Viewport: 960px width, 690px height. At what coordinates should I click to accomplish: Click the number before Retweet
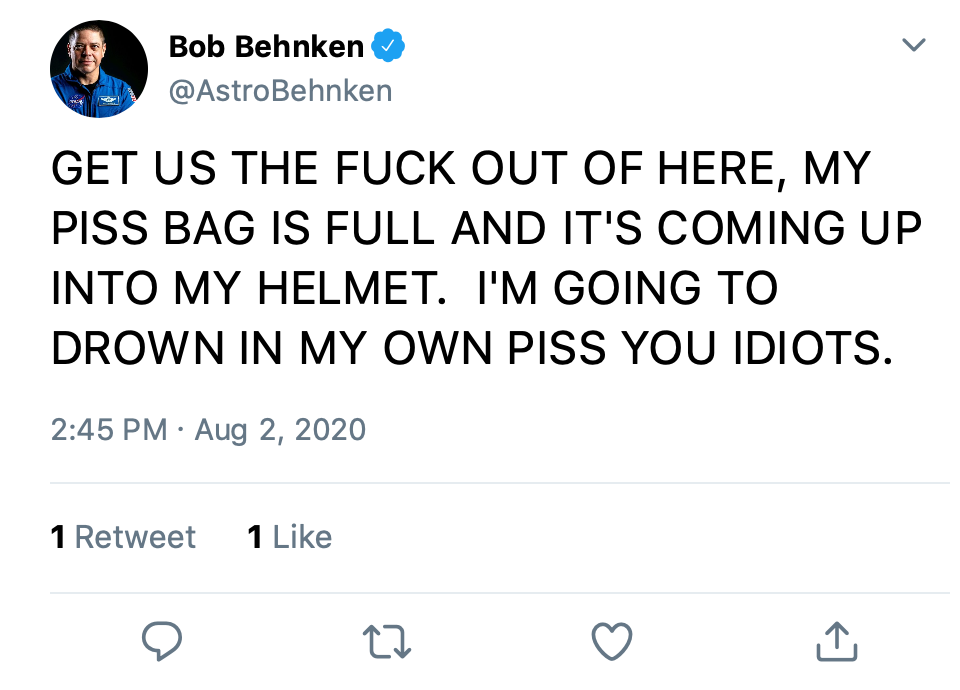pyautogui.click(x=59, y=537)
